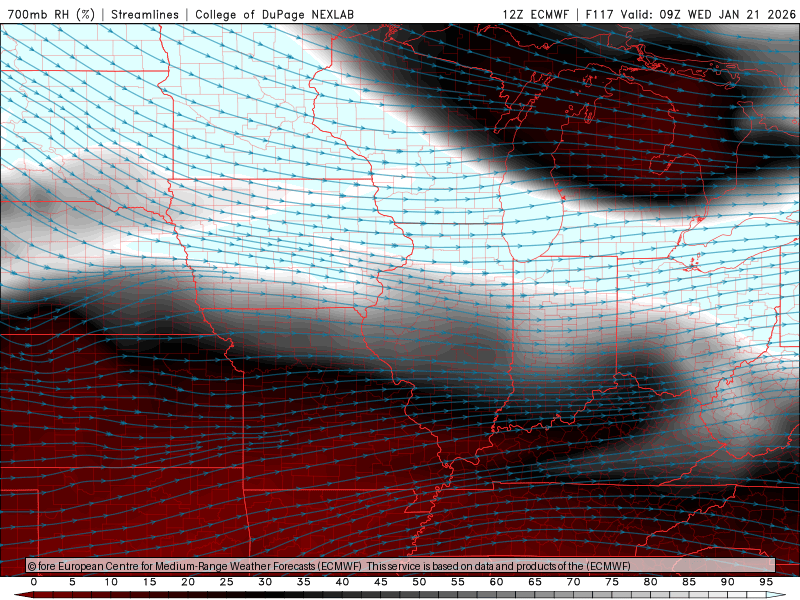The image size is (800, 600).
Task: Click the humidity color bar legend
Action: (x=401, y=595)
